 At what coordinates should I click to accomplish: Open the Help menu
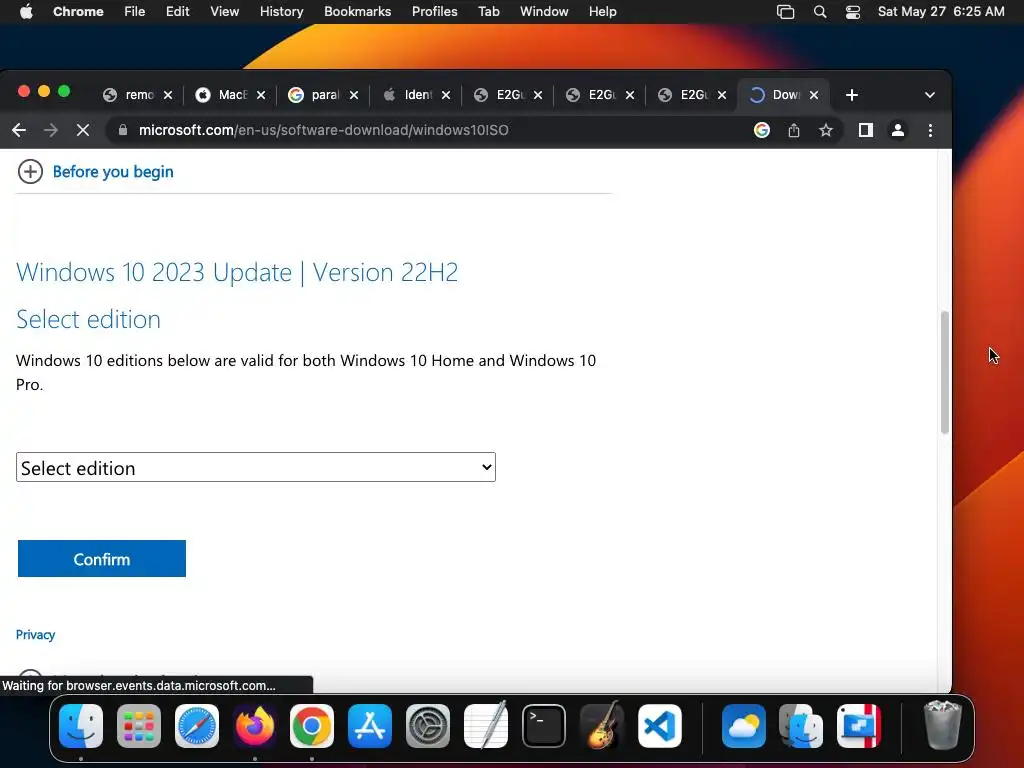tap(602, 12)
